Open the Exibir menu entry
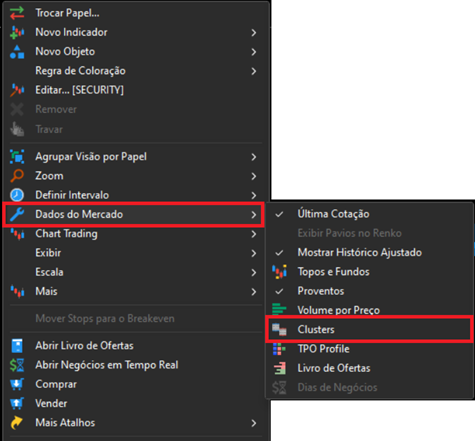This screenshot has width=475, height=441. coord(136,253)
